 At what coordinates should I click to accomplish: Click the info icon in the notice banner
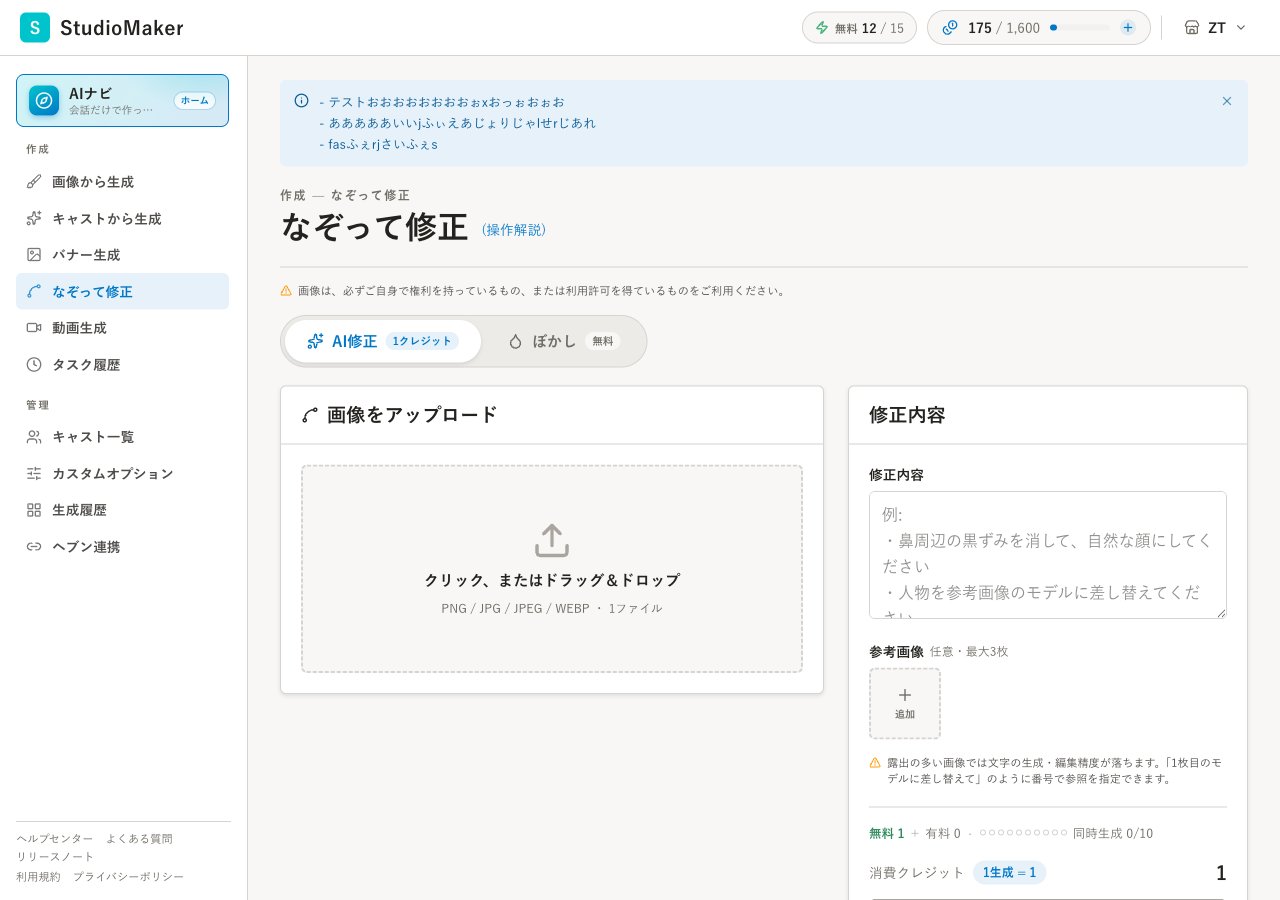pyautogui.click(x=301, y=100)
